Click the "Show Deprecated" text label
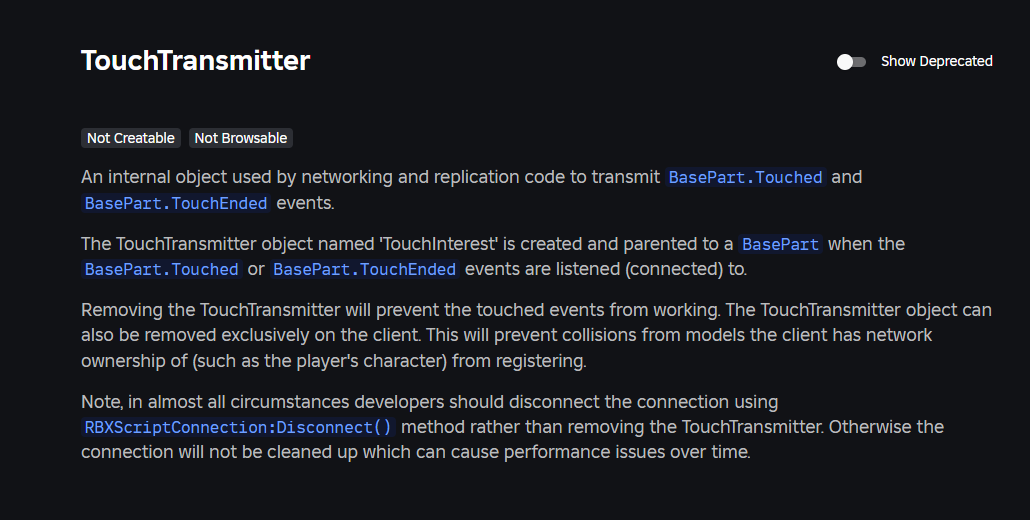 [x=936, y=62]
